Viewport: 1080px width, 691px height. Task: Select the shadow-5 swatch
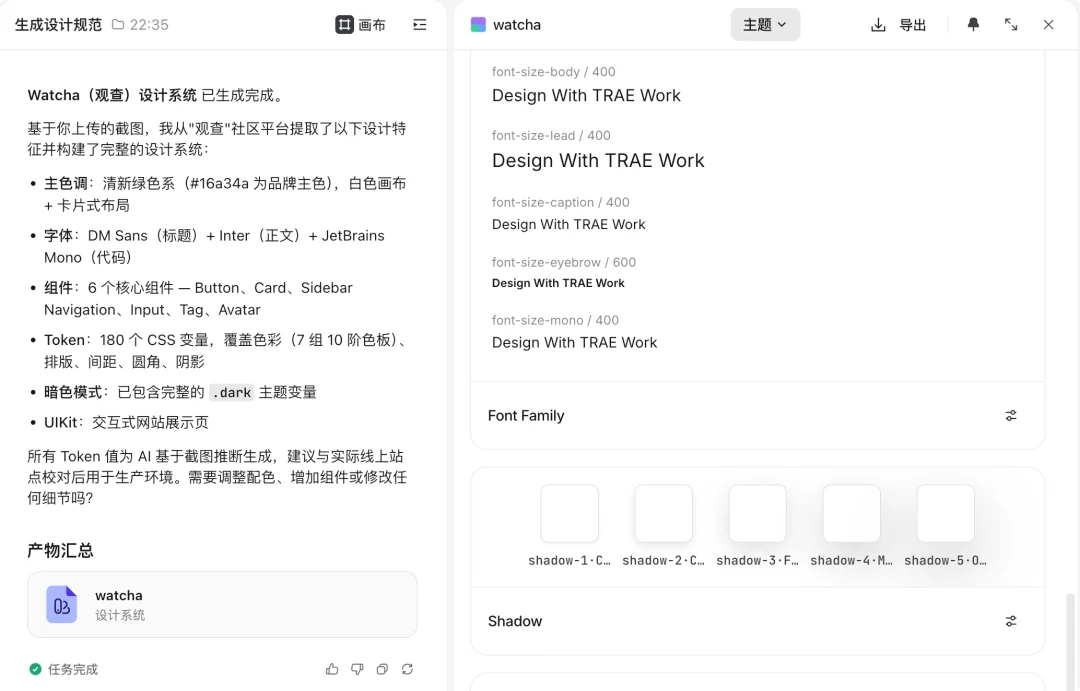946,513
